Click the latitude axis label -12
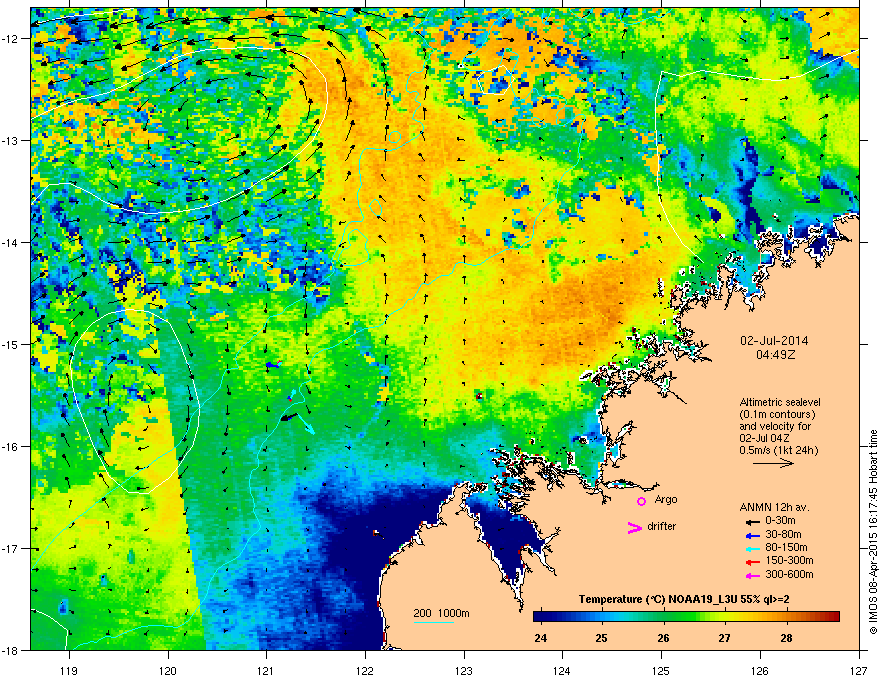This screenshot has width=880, height=680. 10,39
